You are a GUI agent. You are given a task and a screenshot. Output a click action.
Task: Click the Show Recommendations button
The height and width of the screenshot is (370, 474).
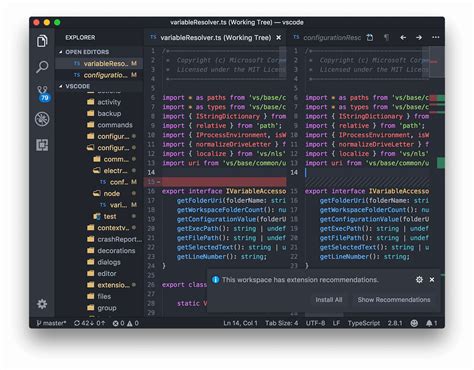pyautogui.click(x=394, y=300)
